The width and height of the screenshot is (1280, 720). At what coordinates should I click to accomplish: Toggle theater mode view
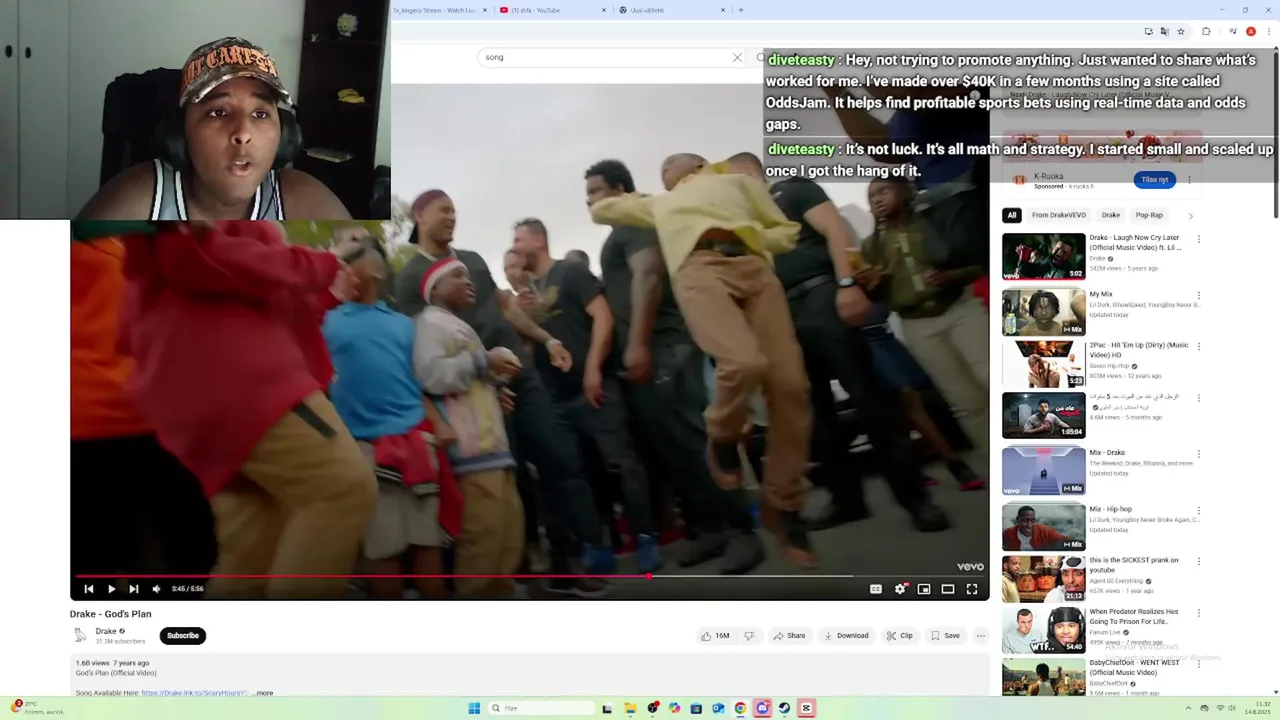(948, 589)
